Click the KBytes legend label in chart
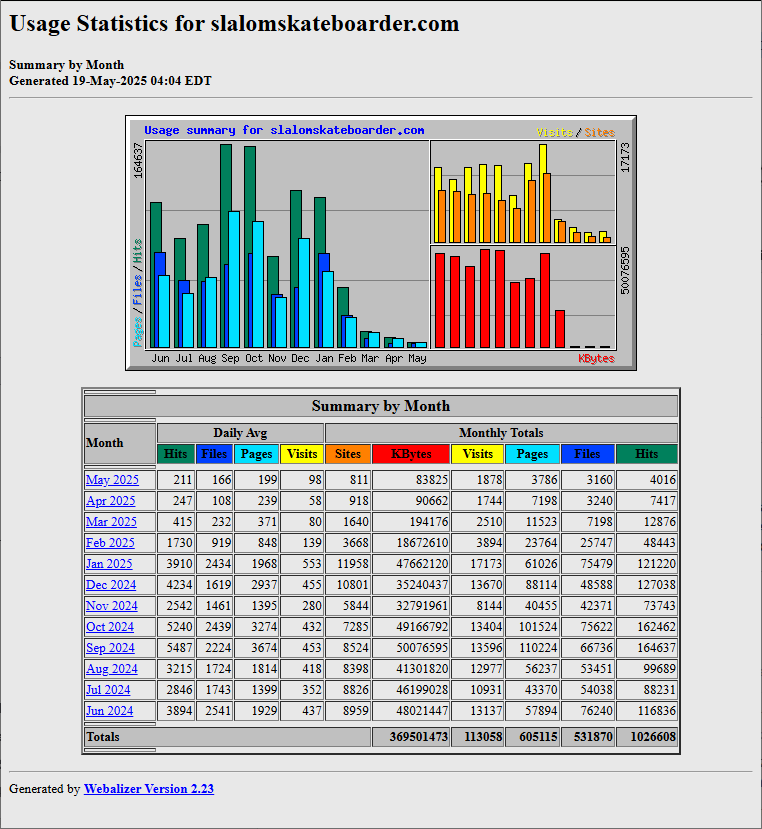 [x=596, y=358]
